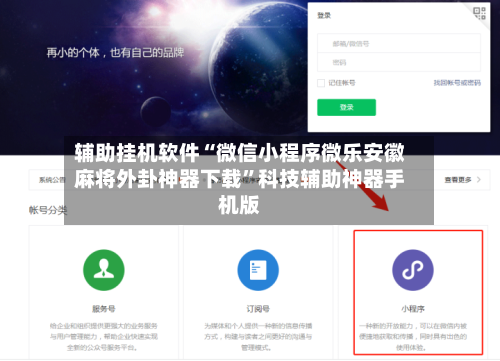Open the 找回帐号或密码 link
This screenshot has height=361, width=500.
tap(457, 83)
